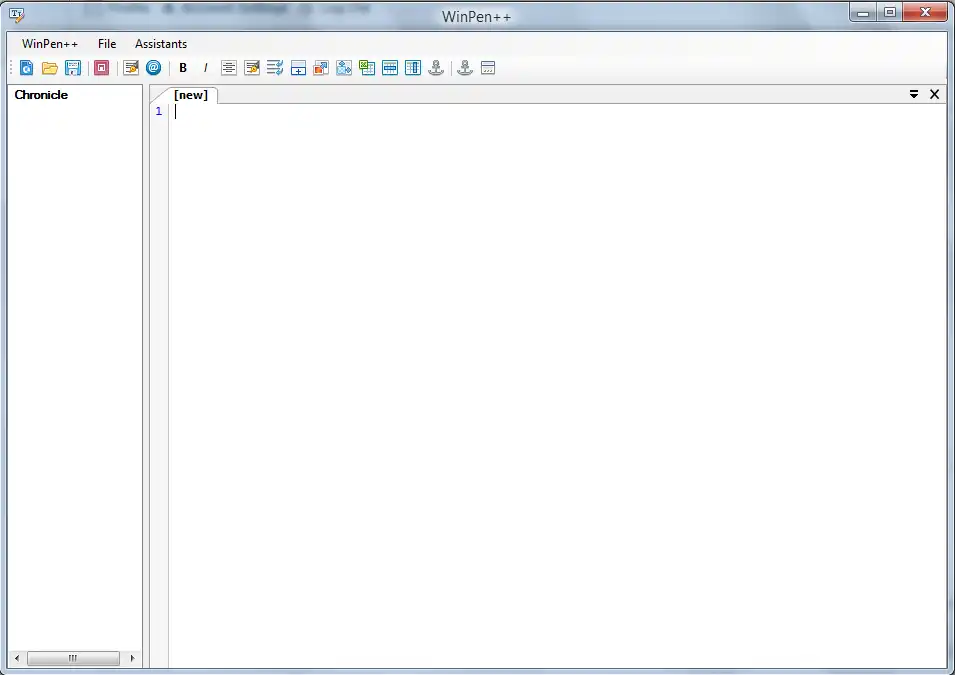Open the tab list dropdown arrow
Viewport: 955px width, 675px height.
pyautogui.click(x=914, y=94)
